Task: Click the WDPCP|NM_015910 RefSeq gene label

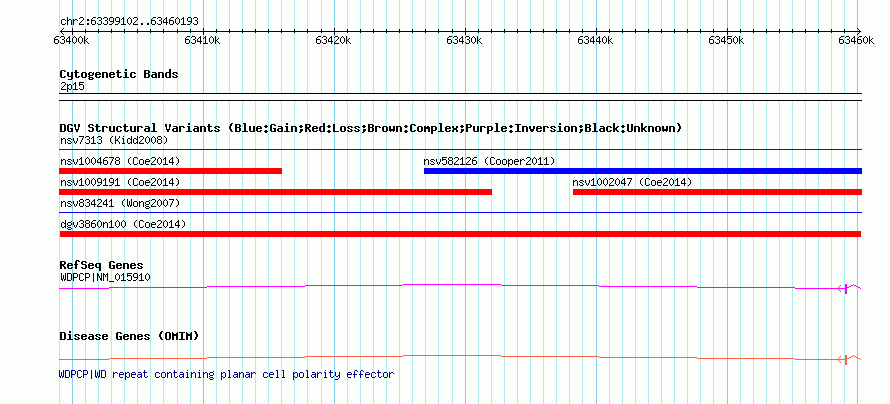Action: [x=105, y=277]
